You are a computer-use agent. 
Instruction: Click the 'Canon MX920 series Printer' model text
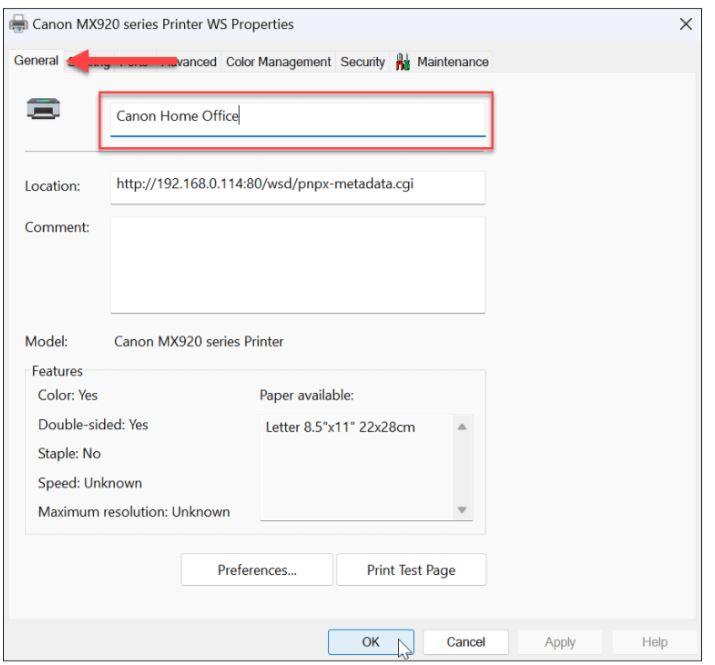(x=199, y=341)
